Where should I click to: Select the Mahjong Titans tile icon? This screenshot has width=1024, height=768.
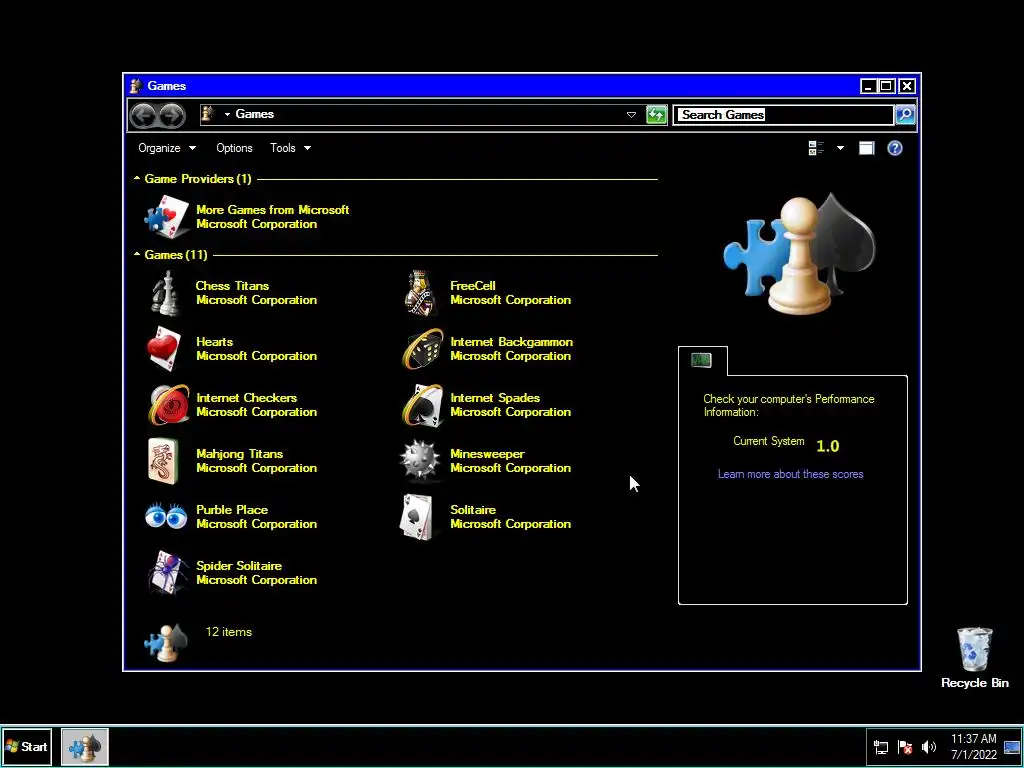(163, 461)
